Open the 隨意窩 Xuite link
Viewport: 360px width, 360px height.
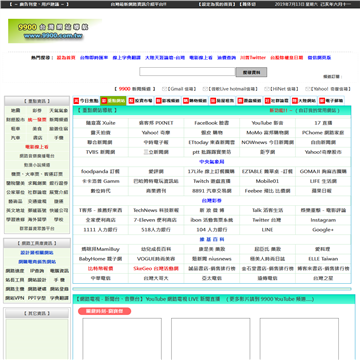pos(101,123)
